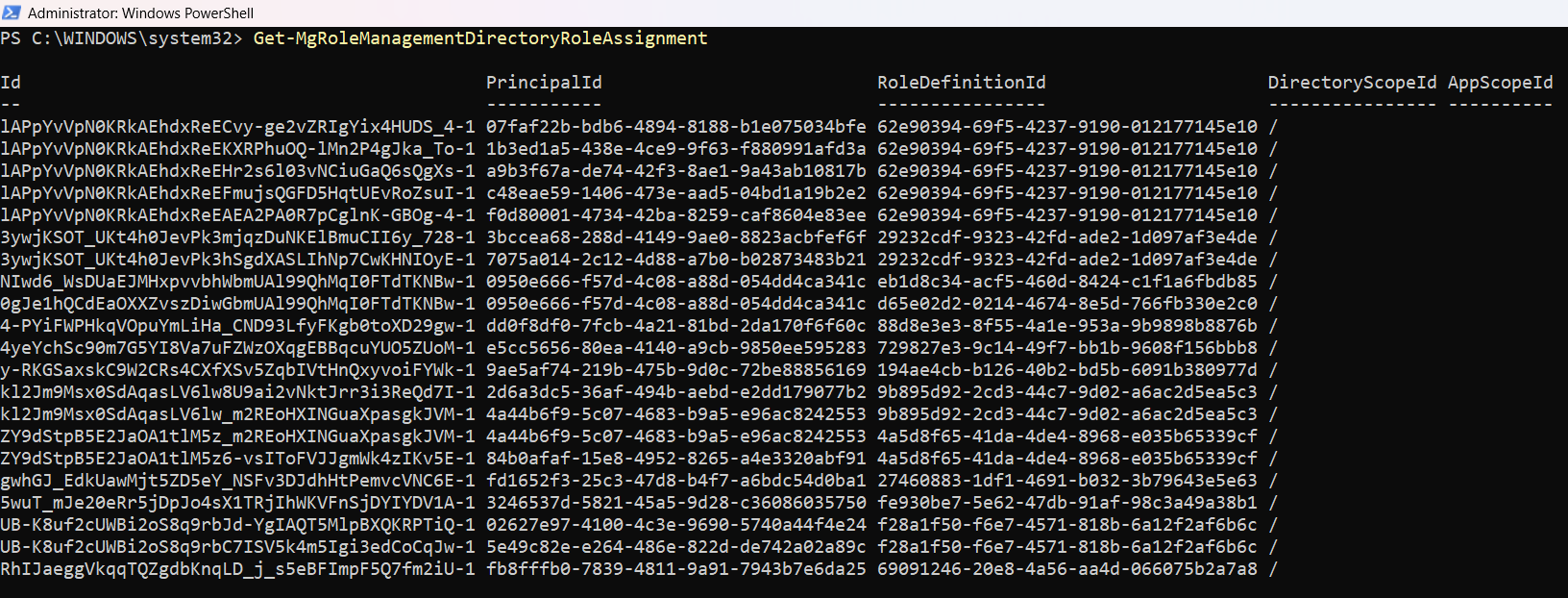Click principal ID starting with 3bccea68
The image size is (1568, 598).
(x=675, y=237)
